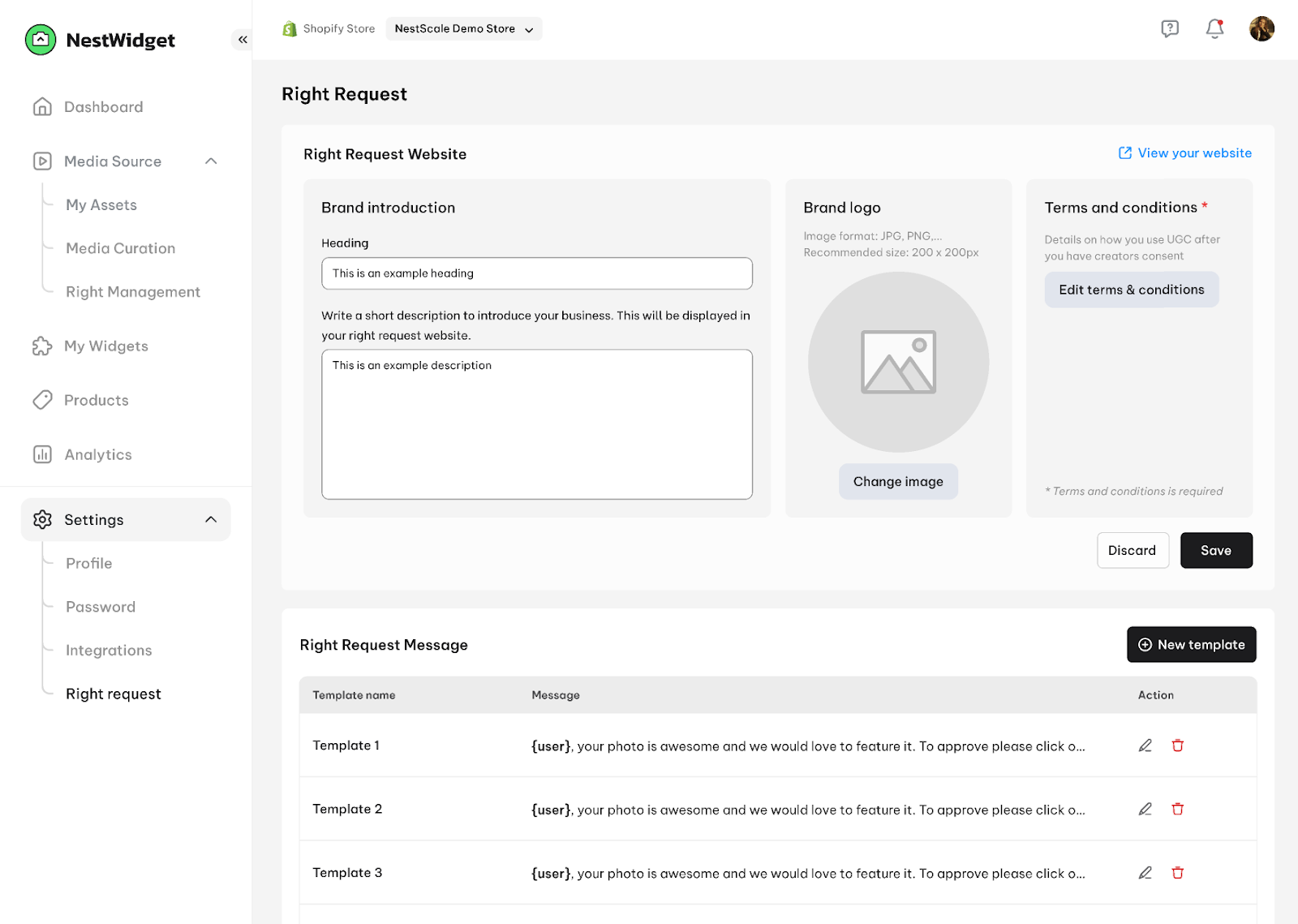Image resolution: width=1298 pixels, height=924 pixels.
Task: Collapse the Media Source section
Action: point(211,161)
